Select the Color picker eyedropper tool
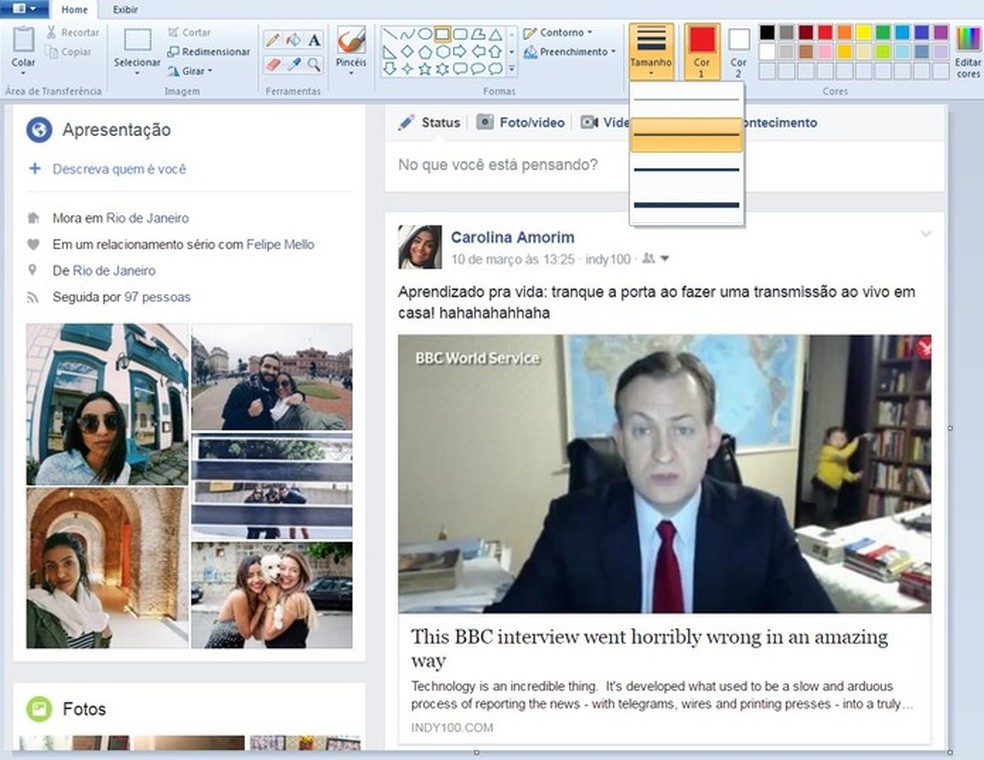 [293, 64]
